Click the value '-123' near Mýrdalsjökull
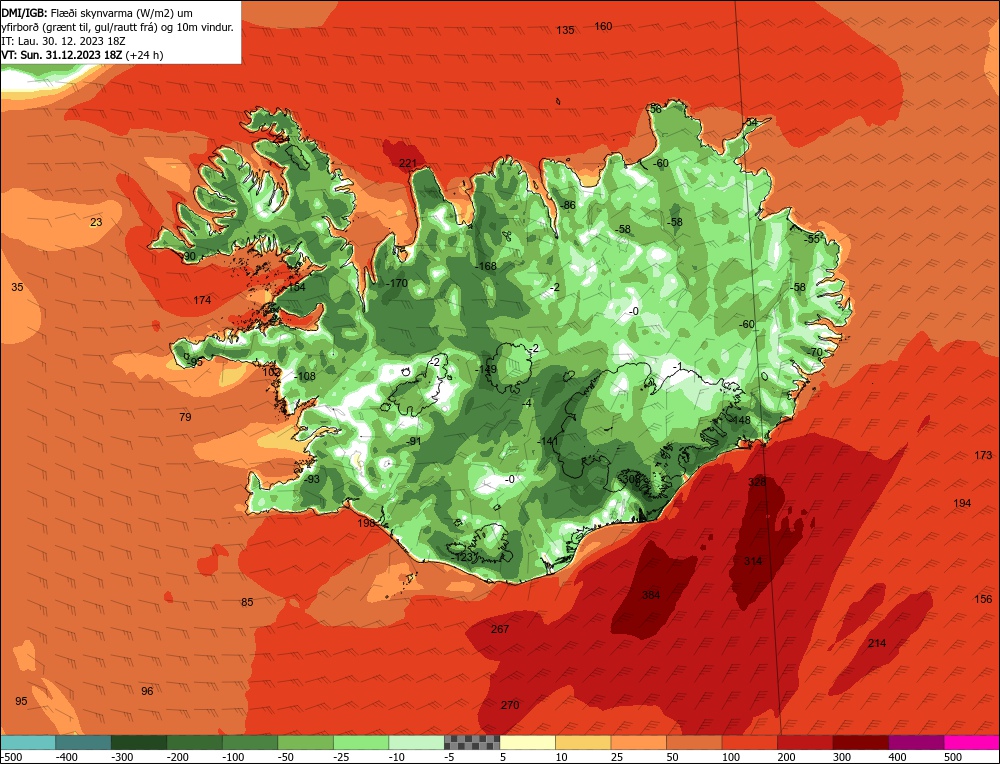This screenshot has height=764, width=1000. point(462,557)
